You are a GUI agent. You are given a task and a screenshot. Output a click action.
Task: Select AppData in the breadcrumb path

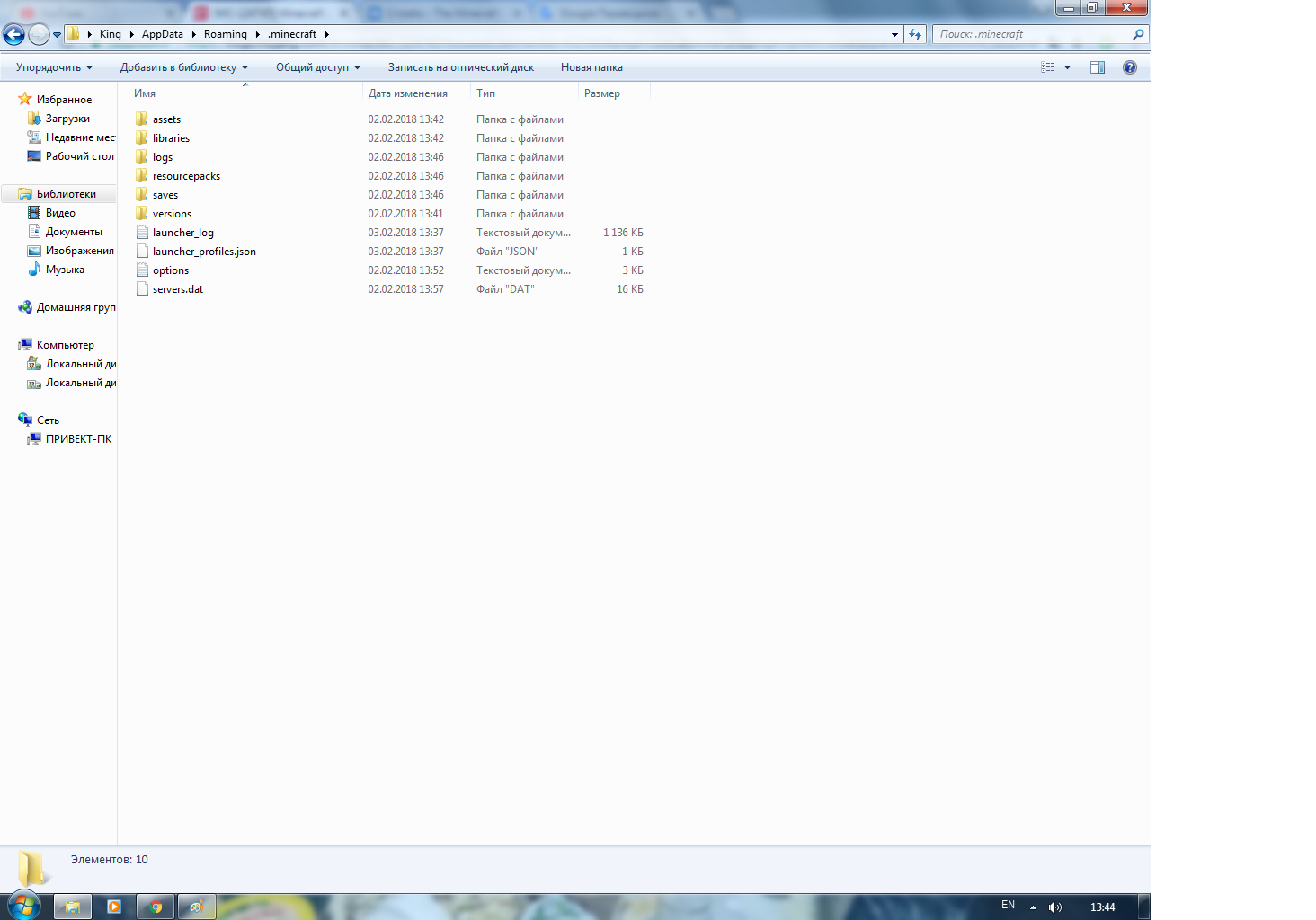tap(163, 34)
